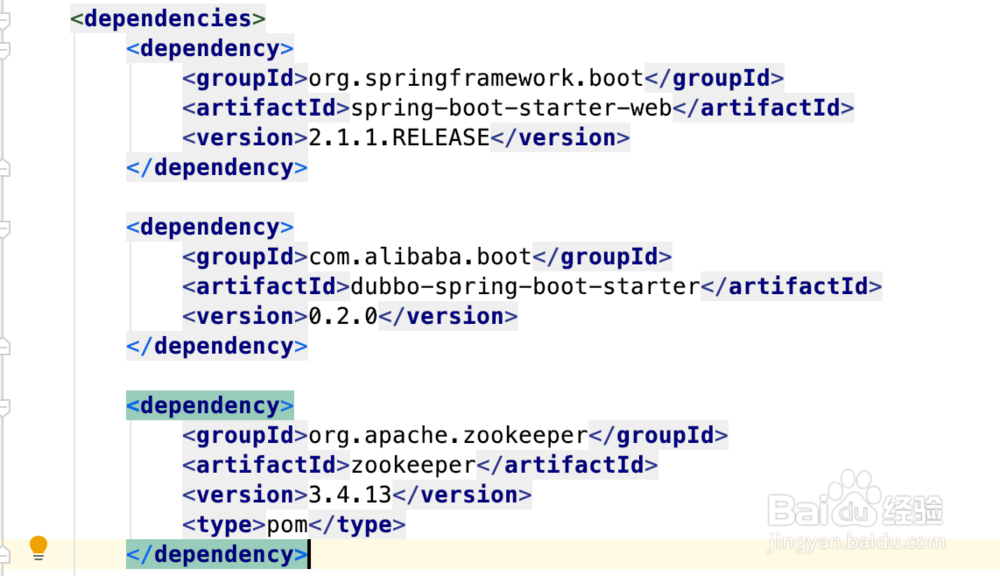Click fold end marker beside highlighted closing dependency tag
The image size is (1000, 576).
[x=4, y=554]
